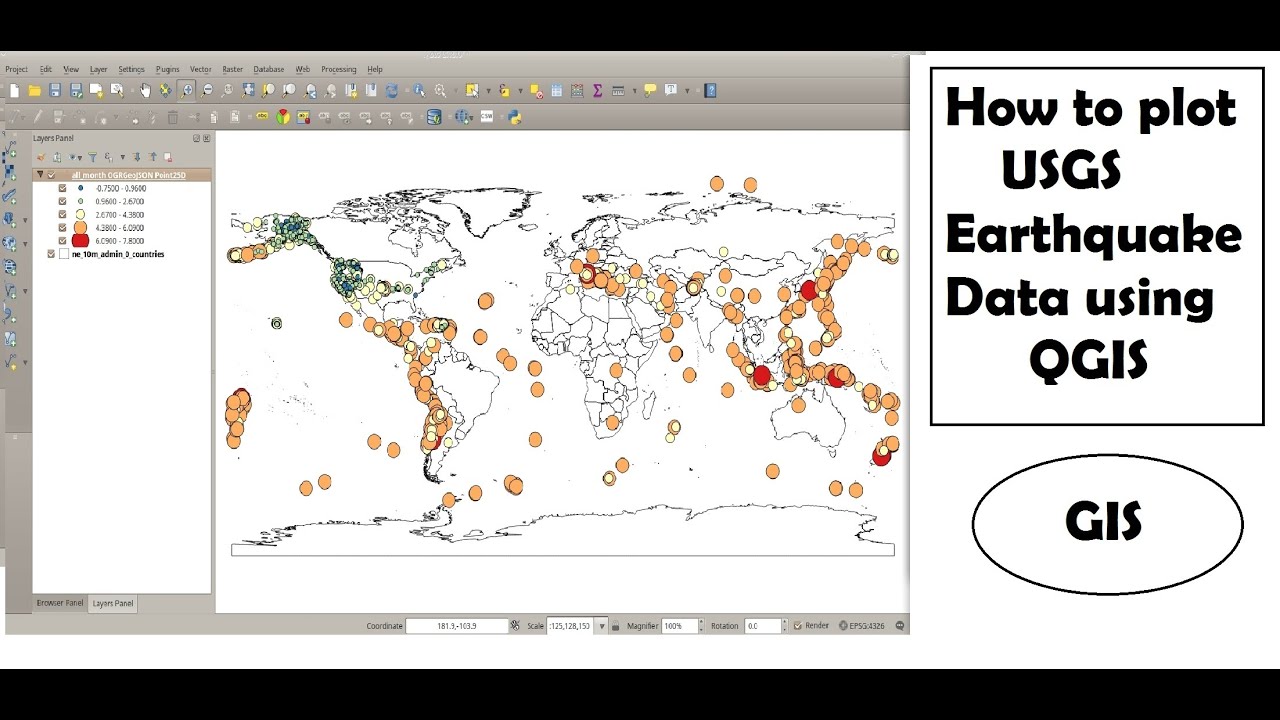Click the CSW catalog search icon
1280x720 pixels.
pyautogui.click(x=487, y=116)
